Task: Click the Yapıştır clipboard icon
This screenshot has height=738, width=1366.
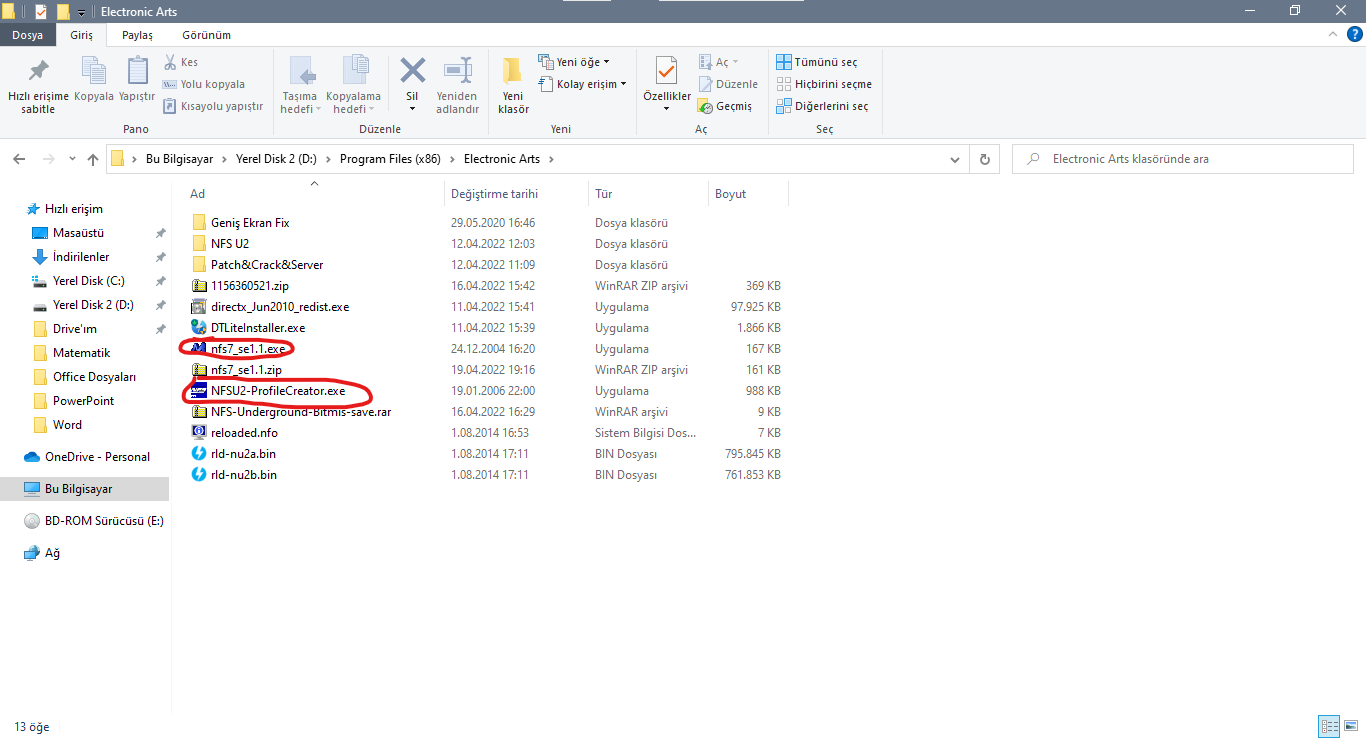Action: pyautogui.click(x=137, y=70)
